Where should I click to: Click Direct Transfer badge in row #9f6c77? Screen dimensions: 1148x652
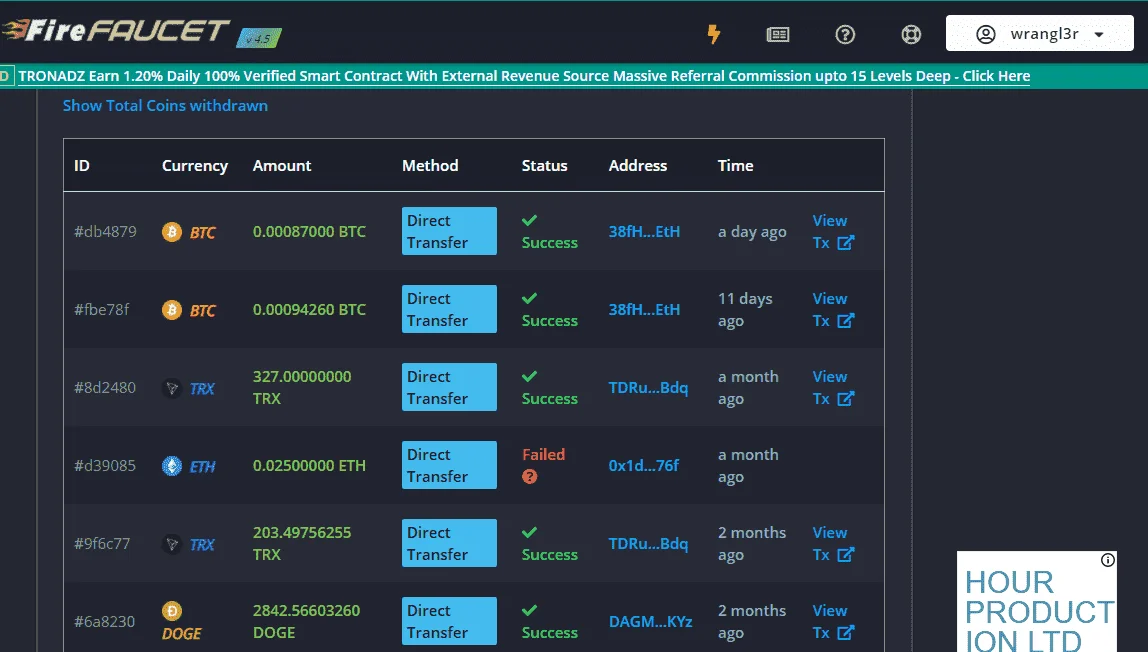tap(449, 543)
